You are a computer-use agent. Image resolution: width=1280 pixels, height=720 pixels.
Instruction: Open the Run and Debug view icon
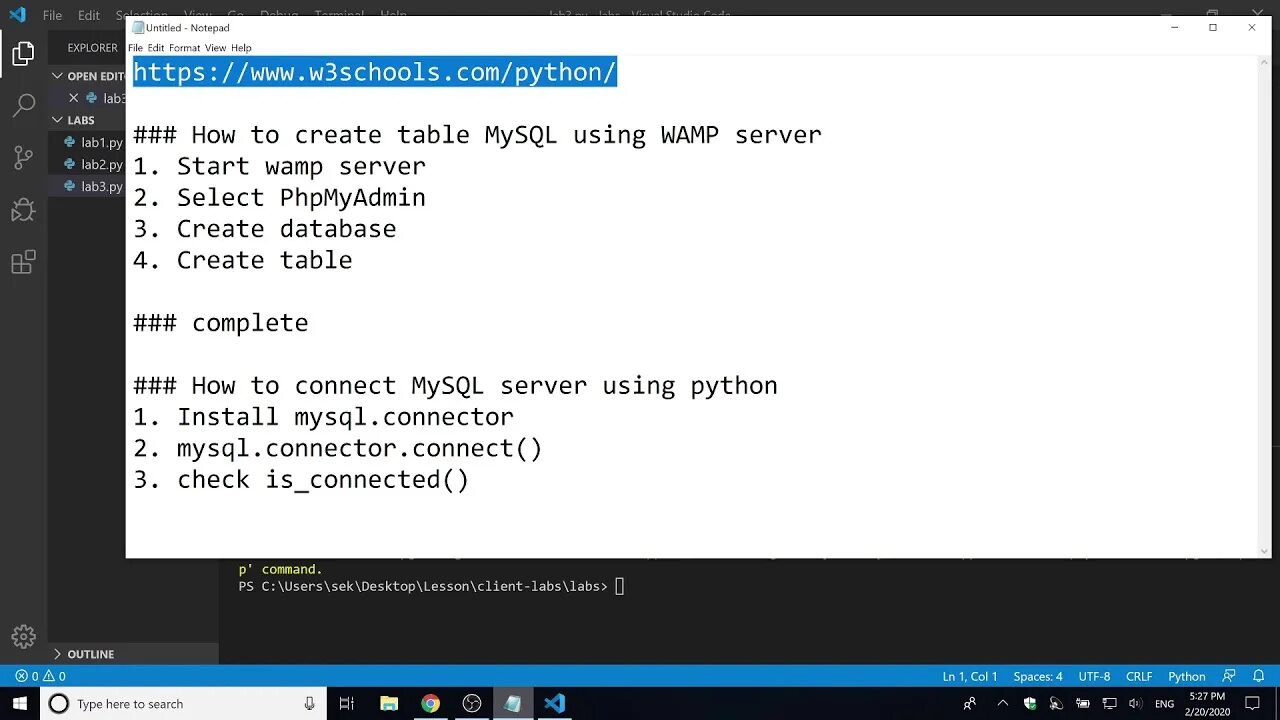click(23, 210)
